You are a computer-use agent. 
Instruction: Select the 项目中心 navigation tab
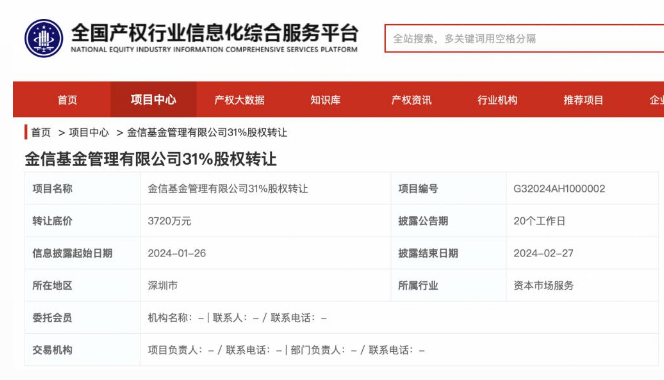[x=153, y=100]
